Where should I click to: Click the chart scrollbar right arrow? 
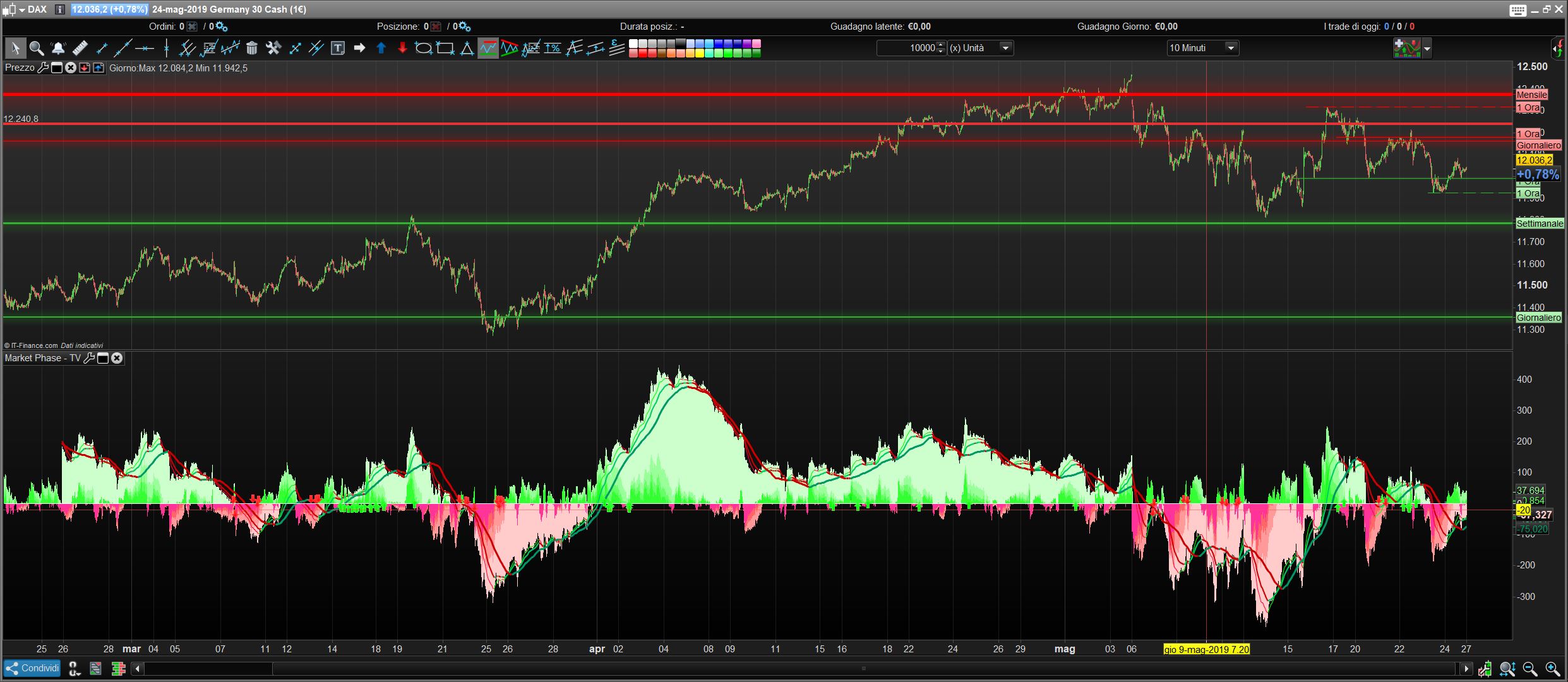[1466, 669]
